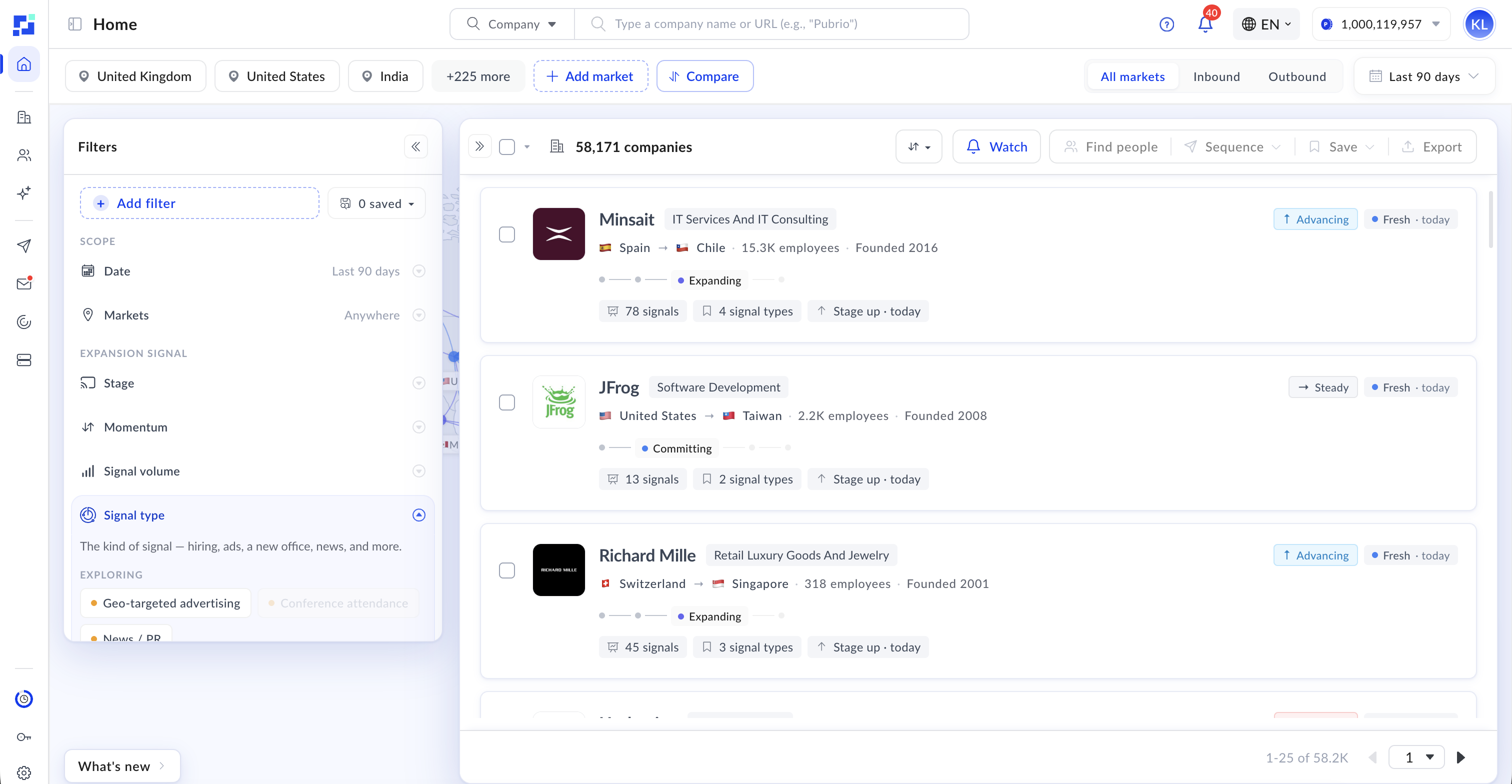1512x784 pixels.
Task: Expand the Momentum filter chevron
Action: click(419, 427)
